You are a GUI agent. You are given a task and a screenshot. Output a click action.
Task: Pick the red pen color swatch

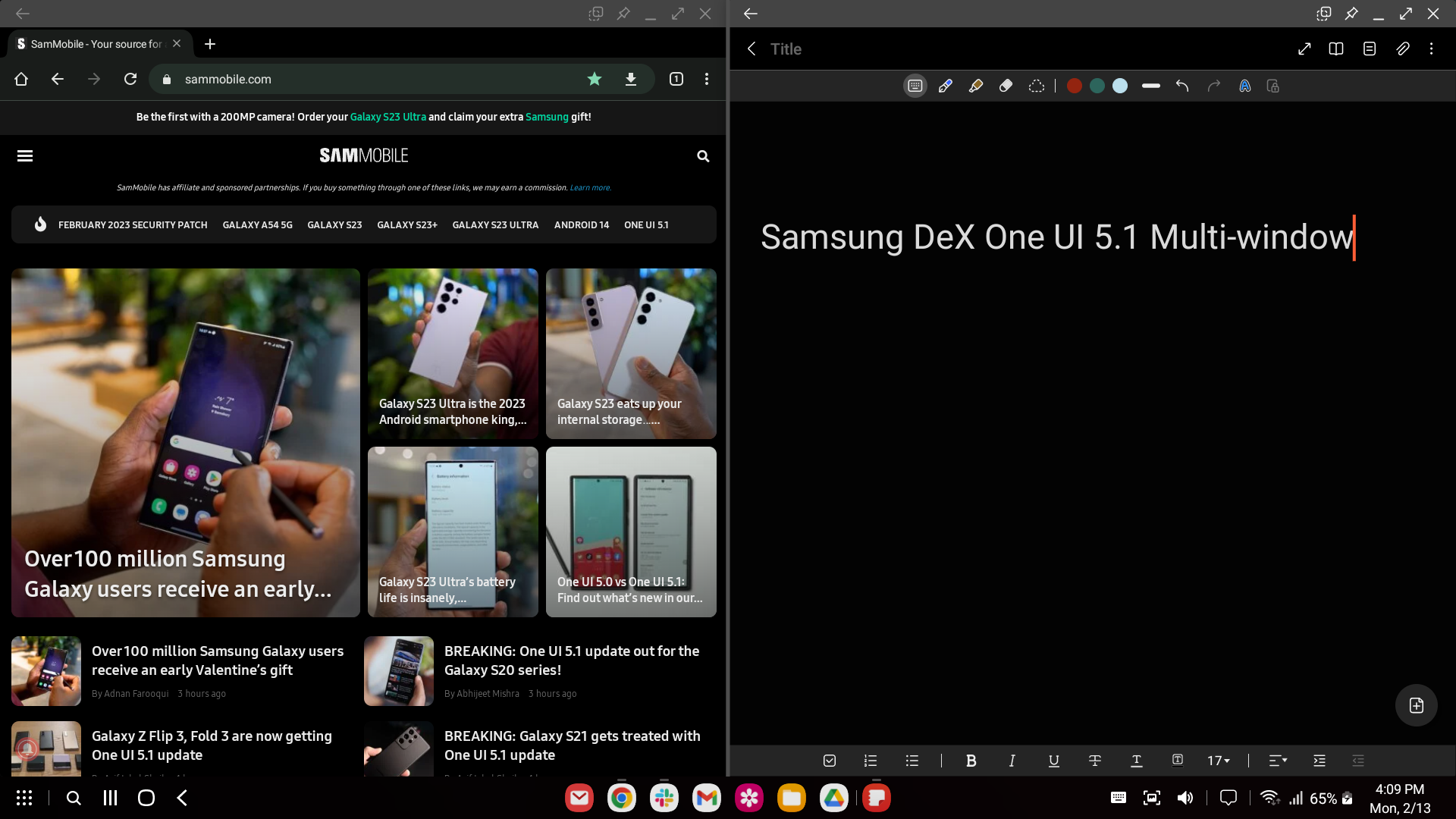click(x=1074, y=86)
